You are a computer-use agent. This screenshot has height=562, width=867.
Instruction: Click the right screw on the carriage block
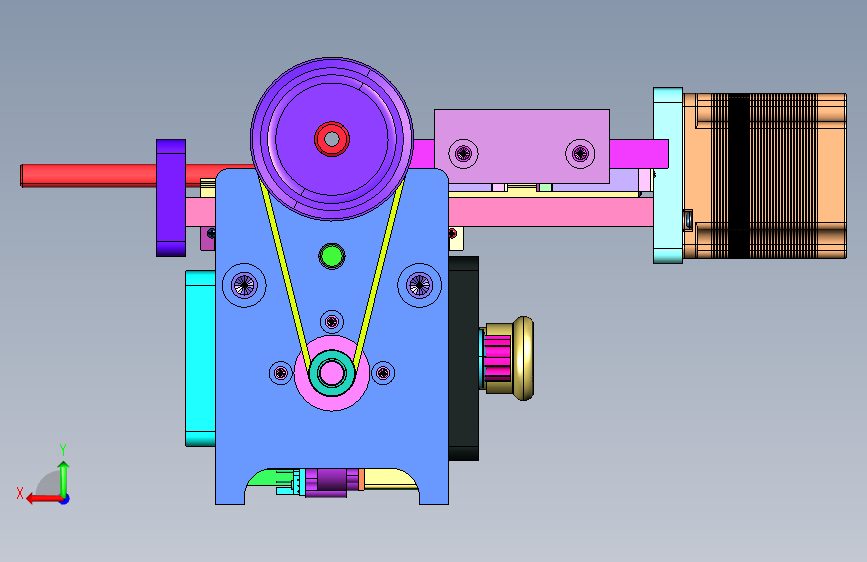pos(580,153)
